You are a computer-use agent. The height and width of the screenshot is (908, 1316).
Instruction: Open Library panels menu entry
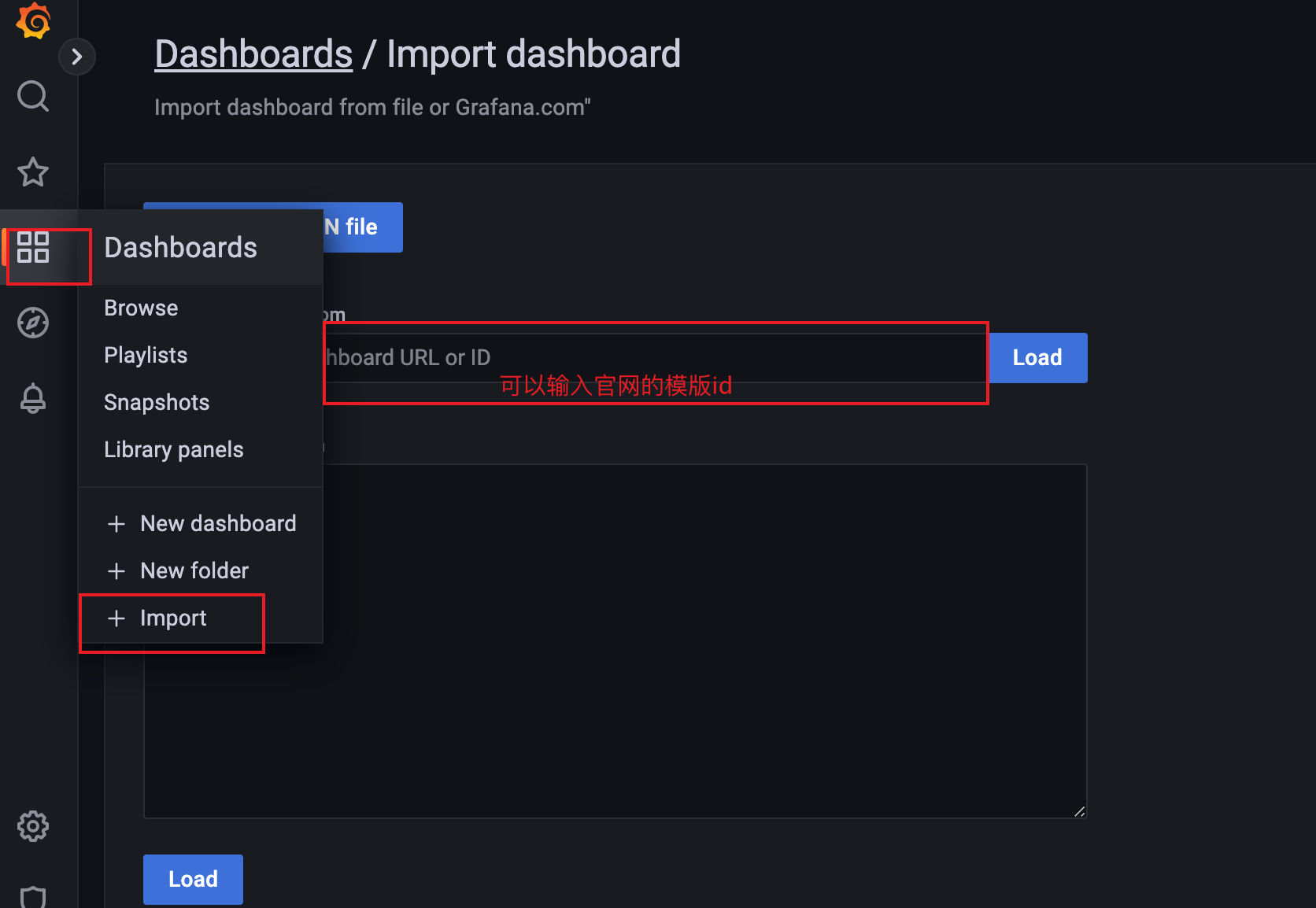[174, 449]
